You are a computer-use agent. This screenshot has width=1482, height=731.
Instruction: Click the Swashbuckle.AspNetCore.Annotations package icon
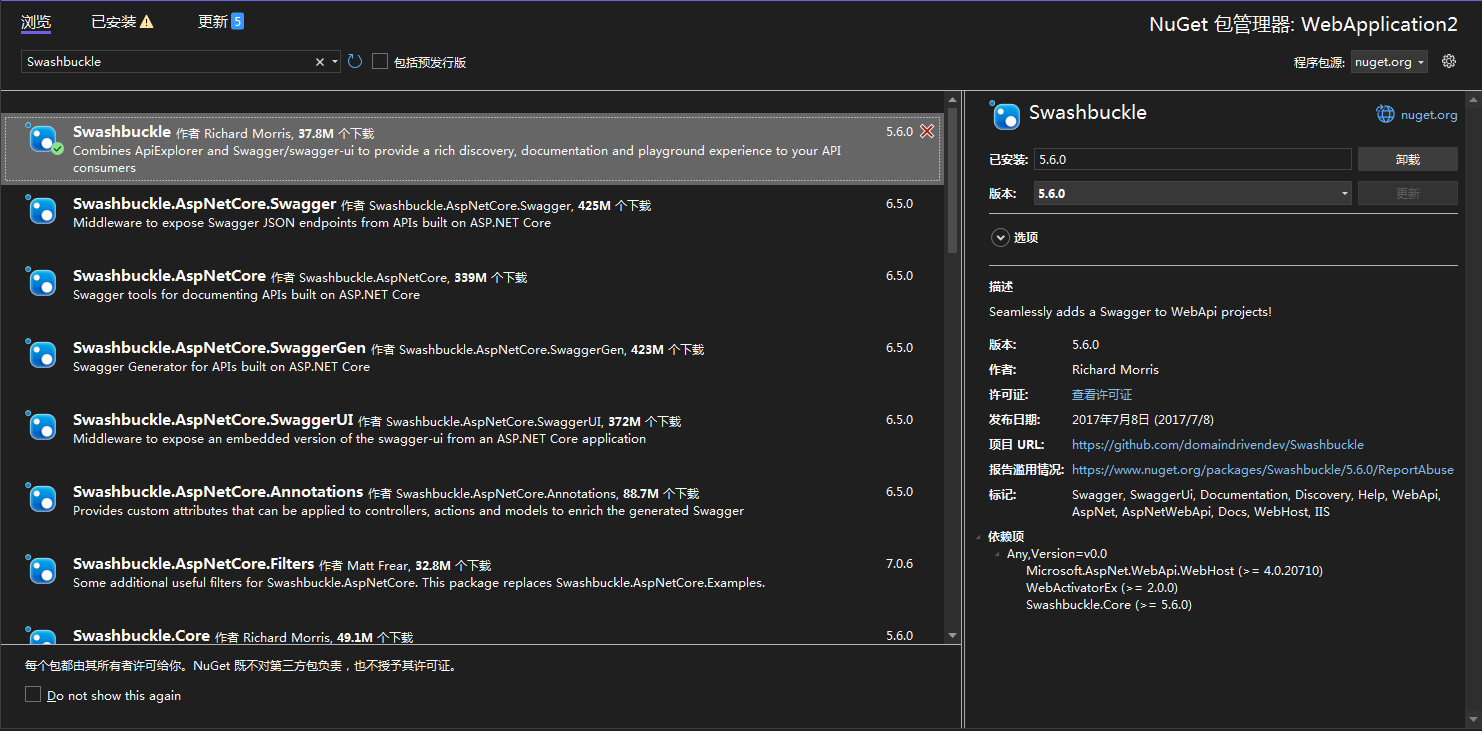42,498
